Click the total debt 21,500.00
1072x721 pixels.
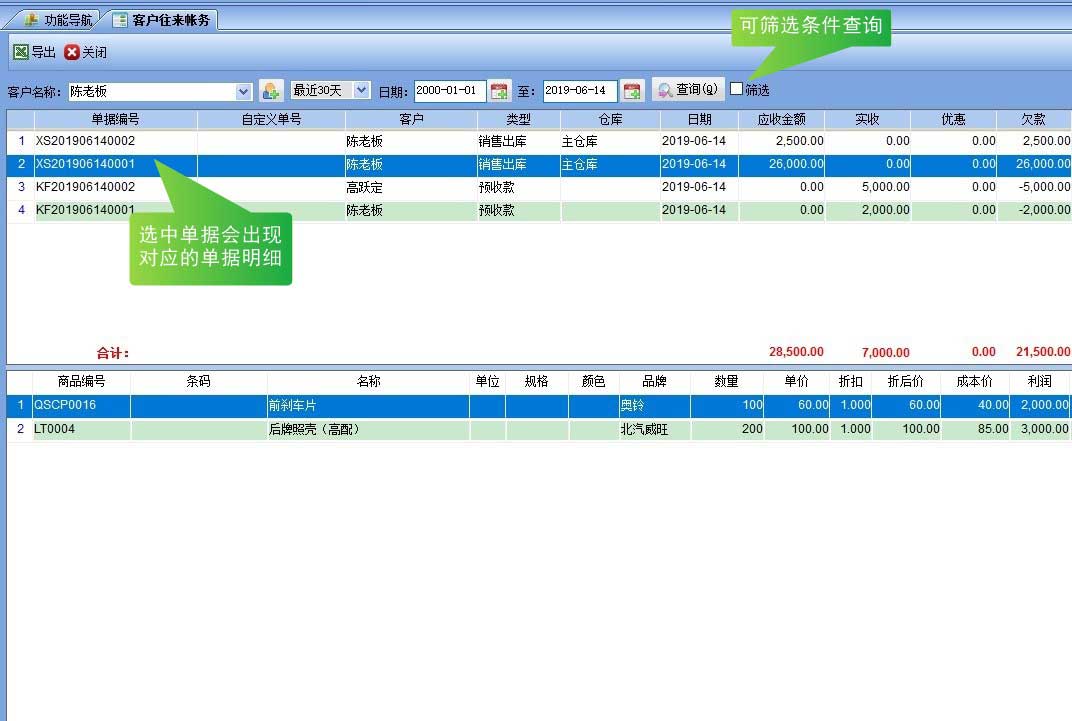1043,352
